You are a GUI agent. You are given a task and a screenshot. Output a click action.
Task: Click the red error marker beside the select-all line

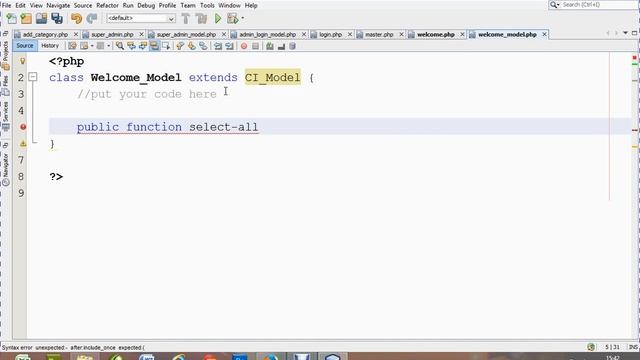(x=23, y=127)
